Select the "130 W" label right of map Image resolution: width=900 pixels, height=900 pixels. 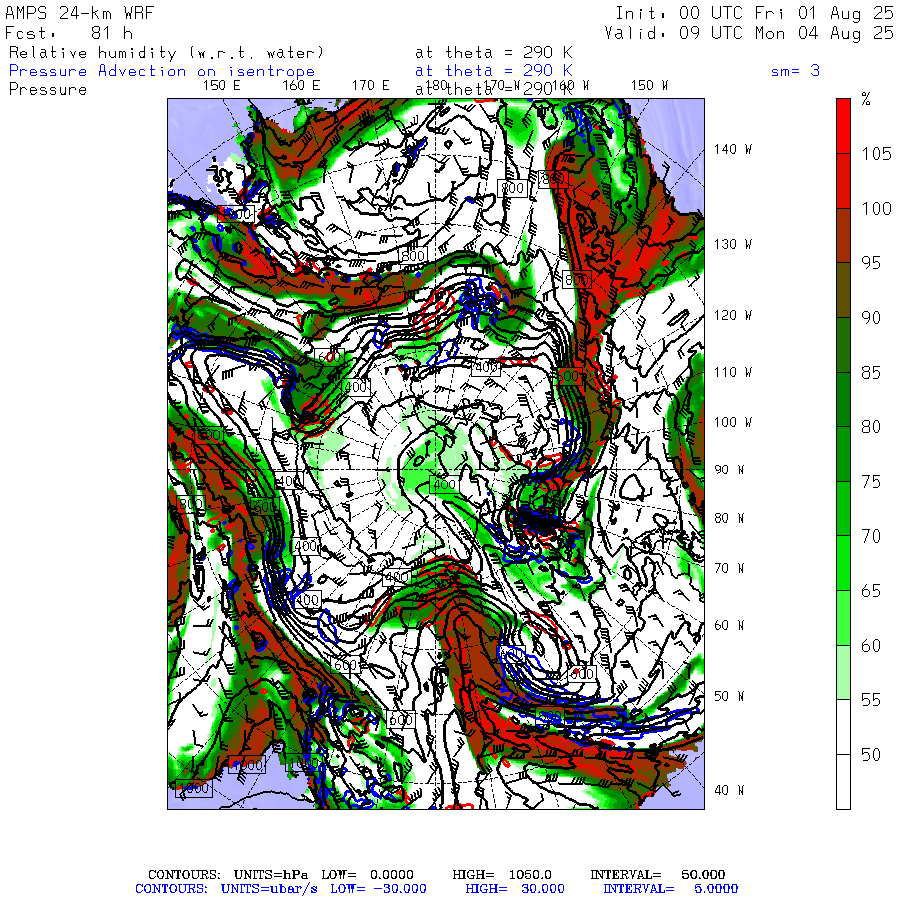[732, 244]
